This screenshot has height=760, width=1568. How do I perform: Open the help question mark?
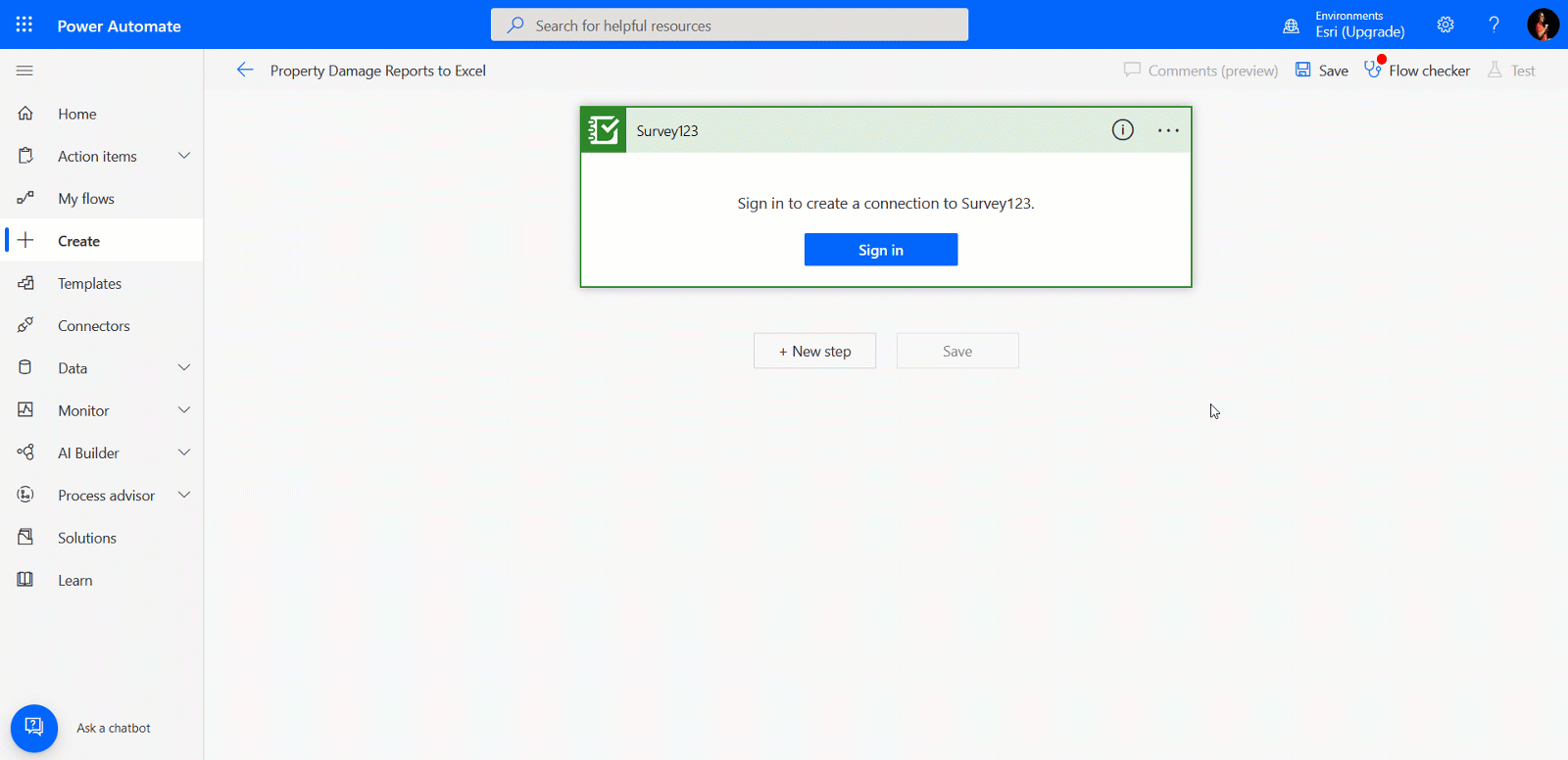point(1494,24)
